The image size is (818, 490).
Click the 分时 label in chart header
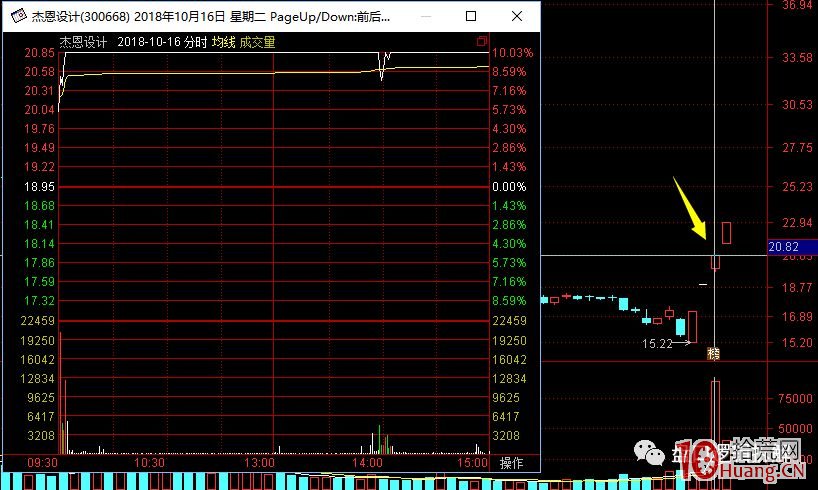pyautogui.click(x=196, y=42)
